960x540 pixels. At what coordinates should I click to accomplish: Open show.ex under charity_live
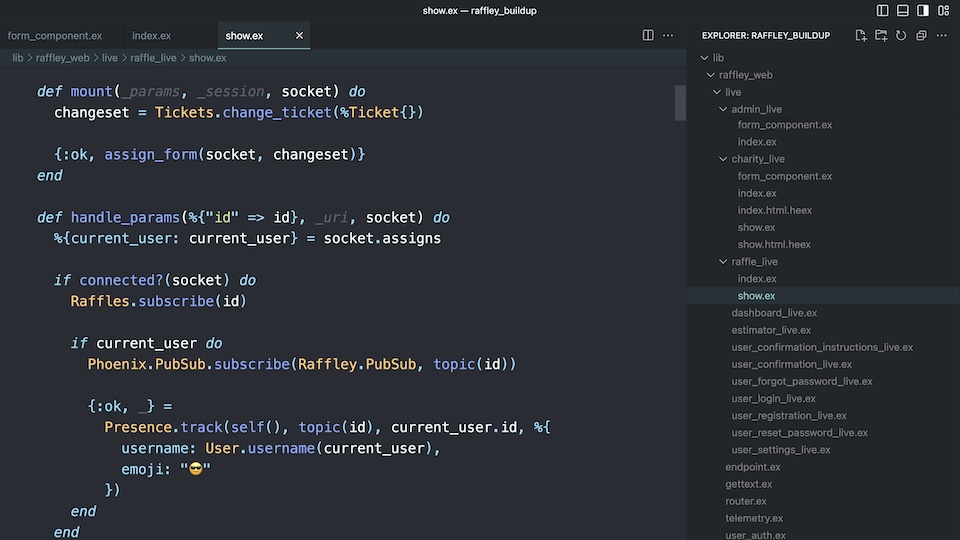coord(756,227)
